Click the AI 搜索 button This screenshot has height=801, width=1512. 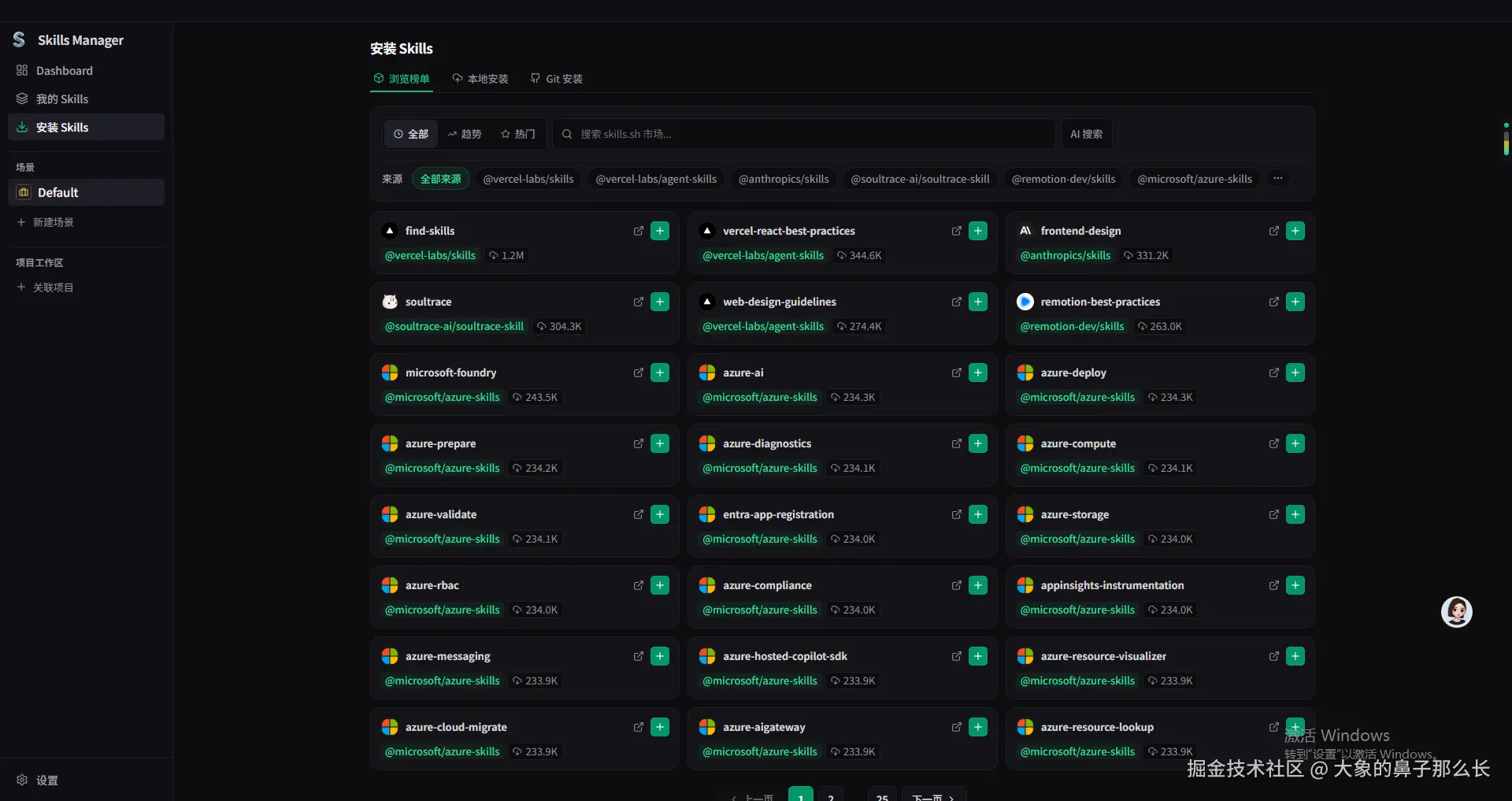coord(1086,134)
